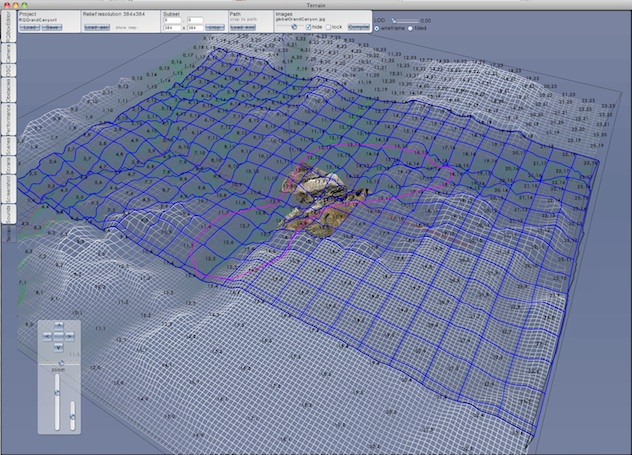Focus the Subset height field after the x
632x455 pixels.
coord(195,28)
